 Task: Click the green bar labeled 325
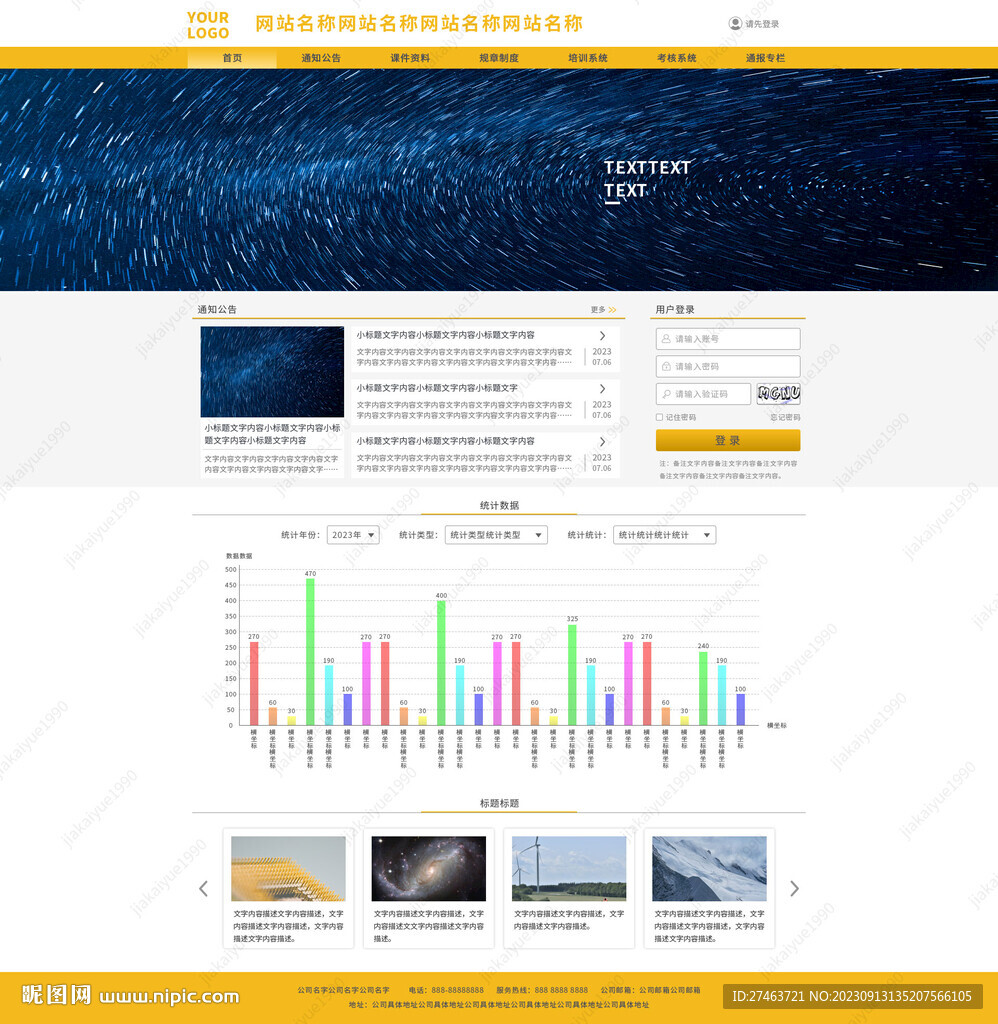[572, 675]
